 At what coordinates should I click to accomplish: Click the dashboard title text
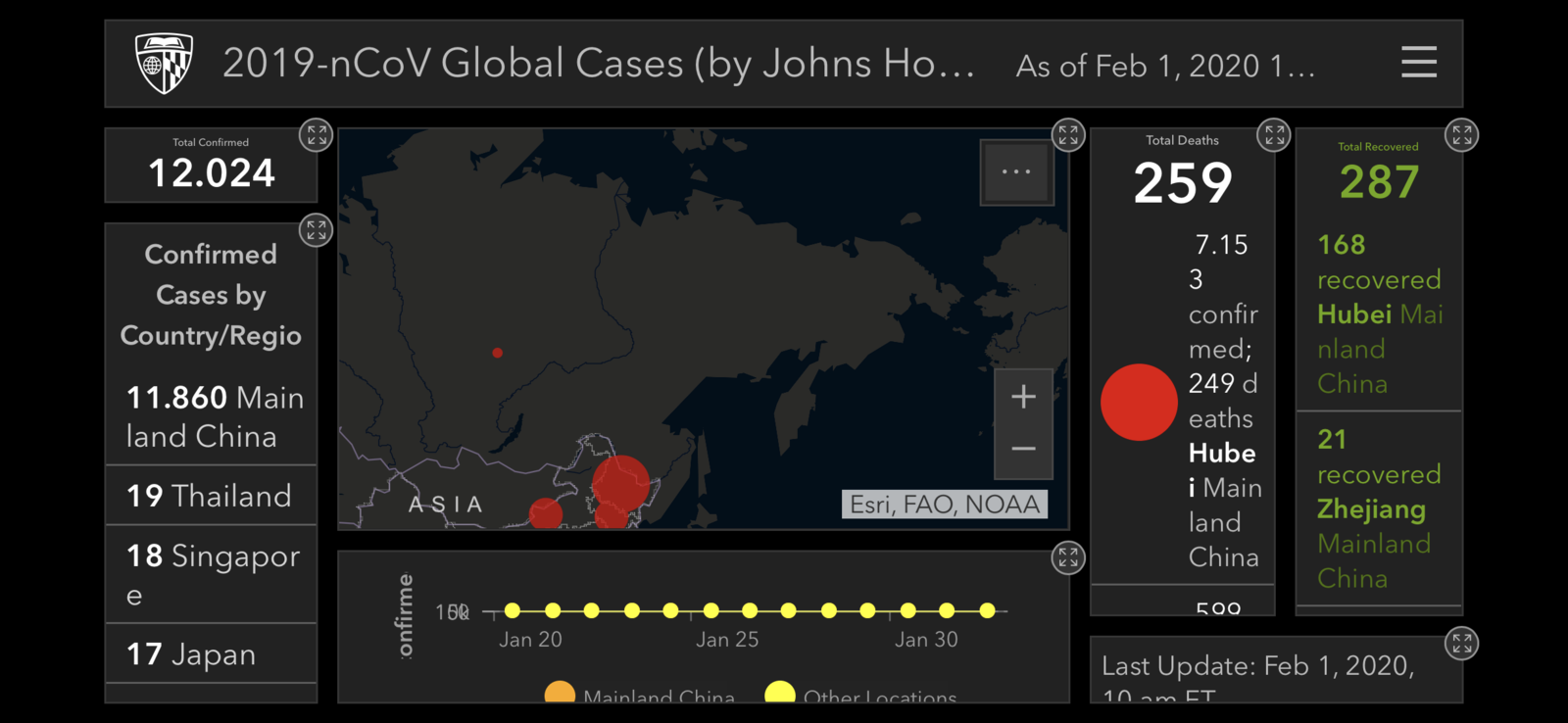tap(599, 64)
